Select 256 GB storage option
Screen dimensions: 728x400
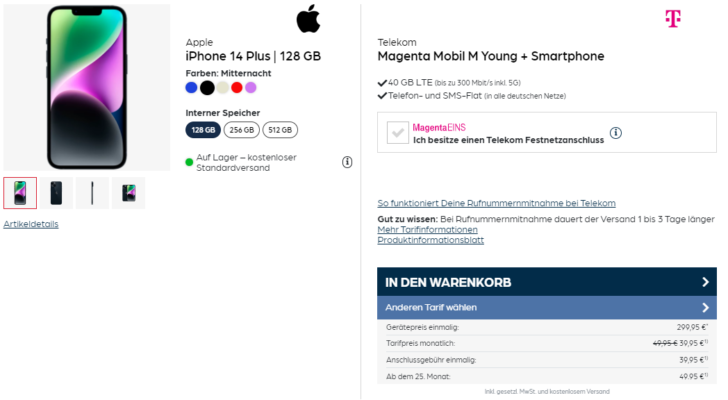point(242,130)
